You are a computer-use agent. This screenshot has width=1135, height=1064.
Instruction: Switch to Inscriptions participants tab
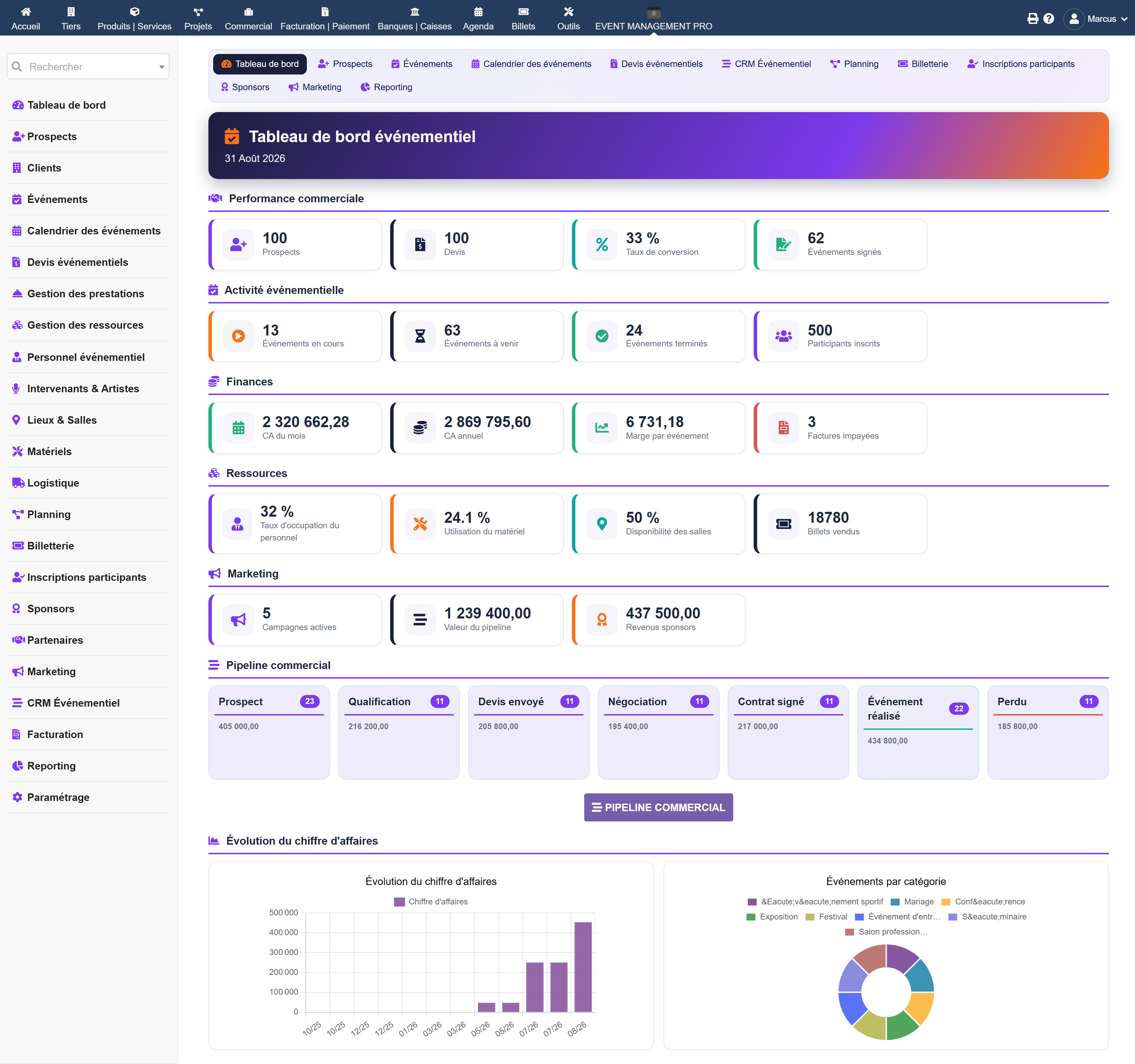click(x=1021, y=64)
